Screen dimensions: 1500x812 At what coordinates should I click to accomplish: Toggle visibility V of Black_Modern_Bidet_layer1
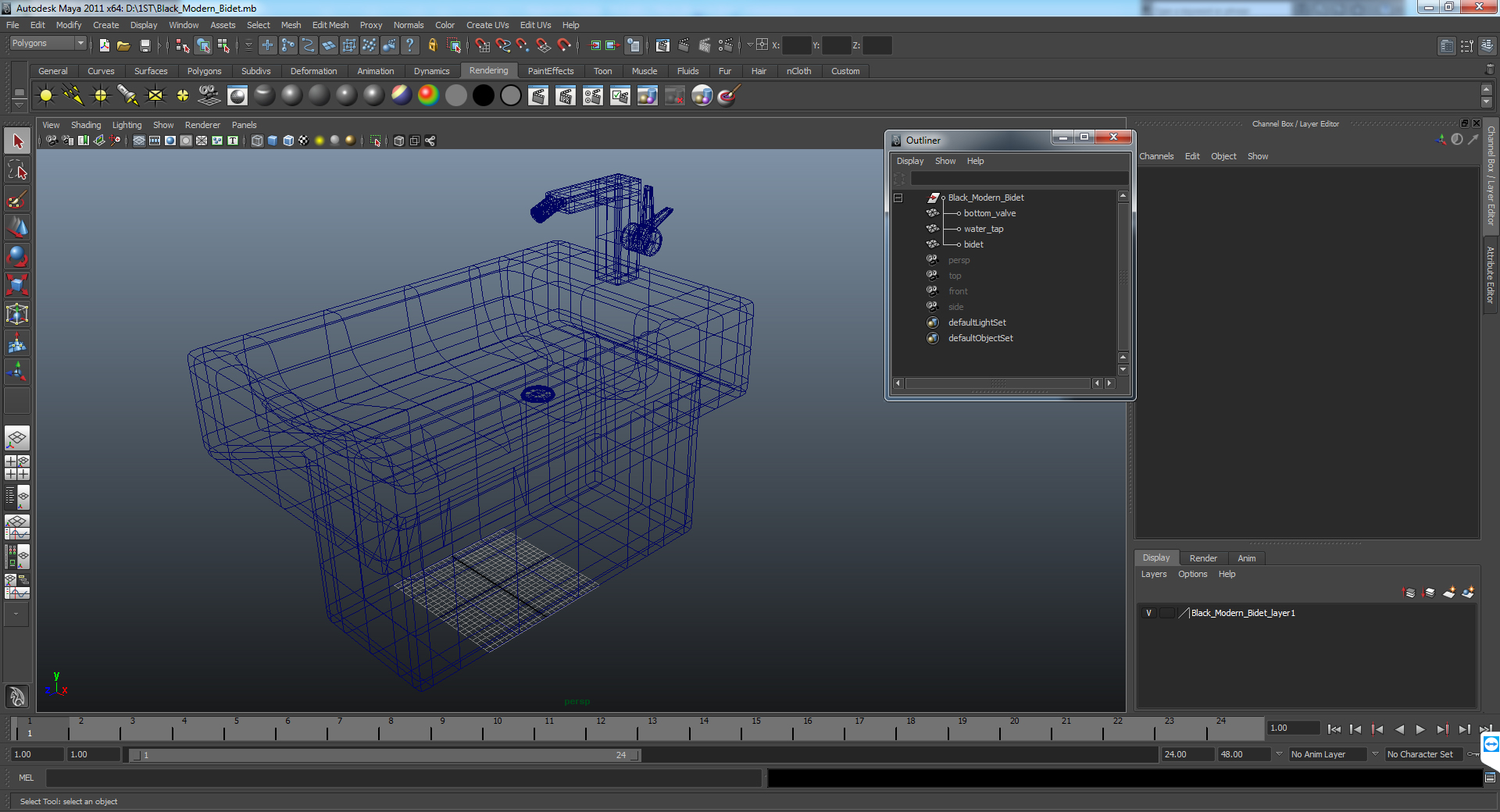(x=1148, y=613)
